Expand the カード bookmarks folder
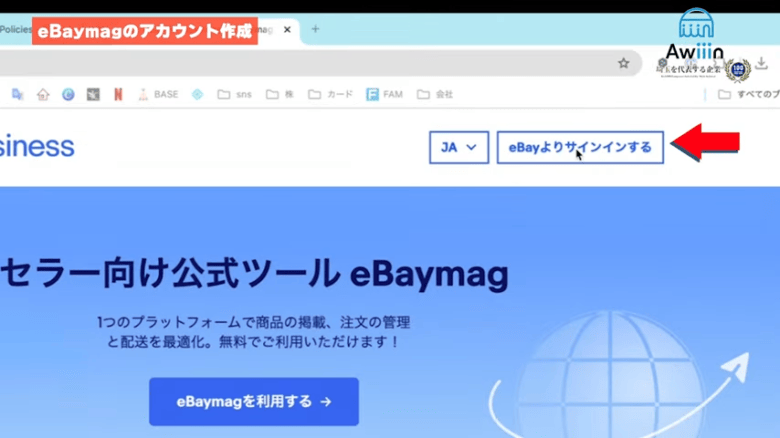 (x=330, y=95)
